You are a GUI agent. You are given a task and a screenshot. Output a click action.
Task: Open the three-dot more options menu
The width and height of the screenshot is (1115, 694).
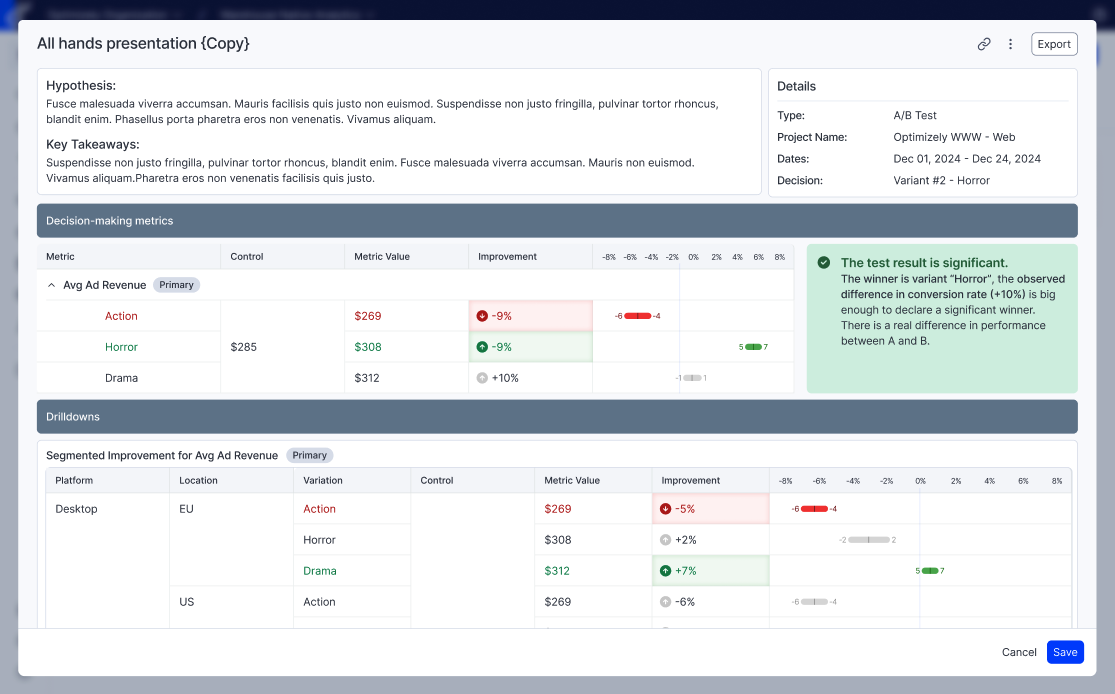click(x=1010, y=44)
